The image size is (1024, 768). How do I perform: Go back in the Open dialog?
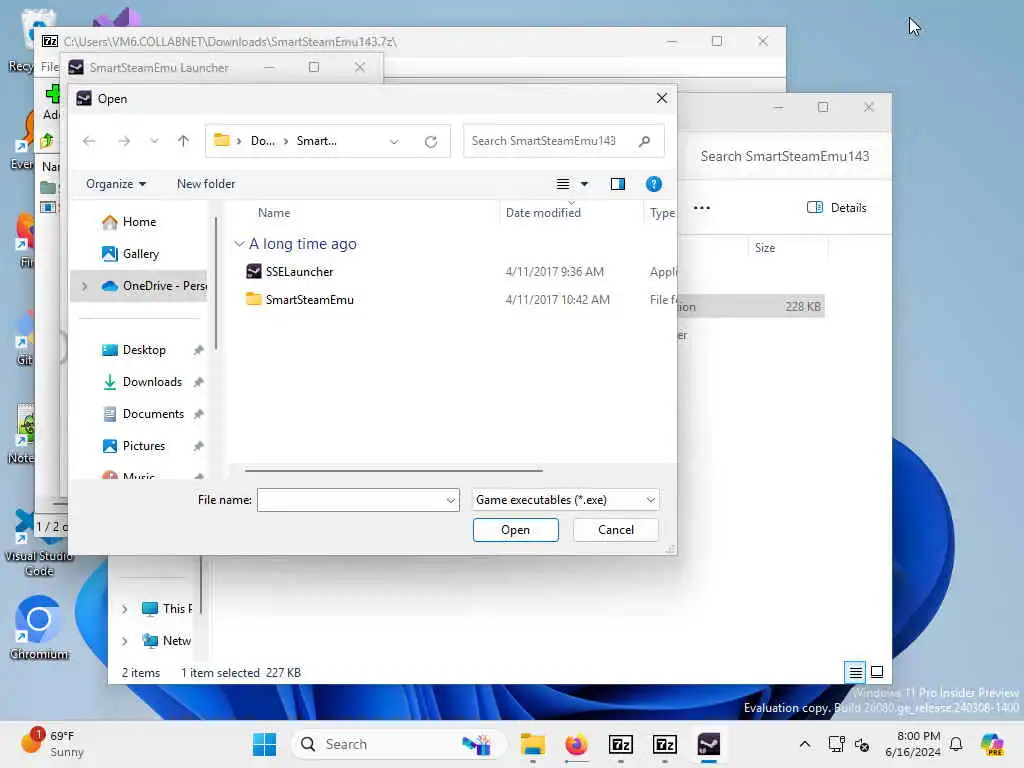pyautogui.click(x=89, y=141)
